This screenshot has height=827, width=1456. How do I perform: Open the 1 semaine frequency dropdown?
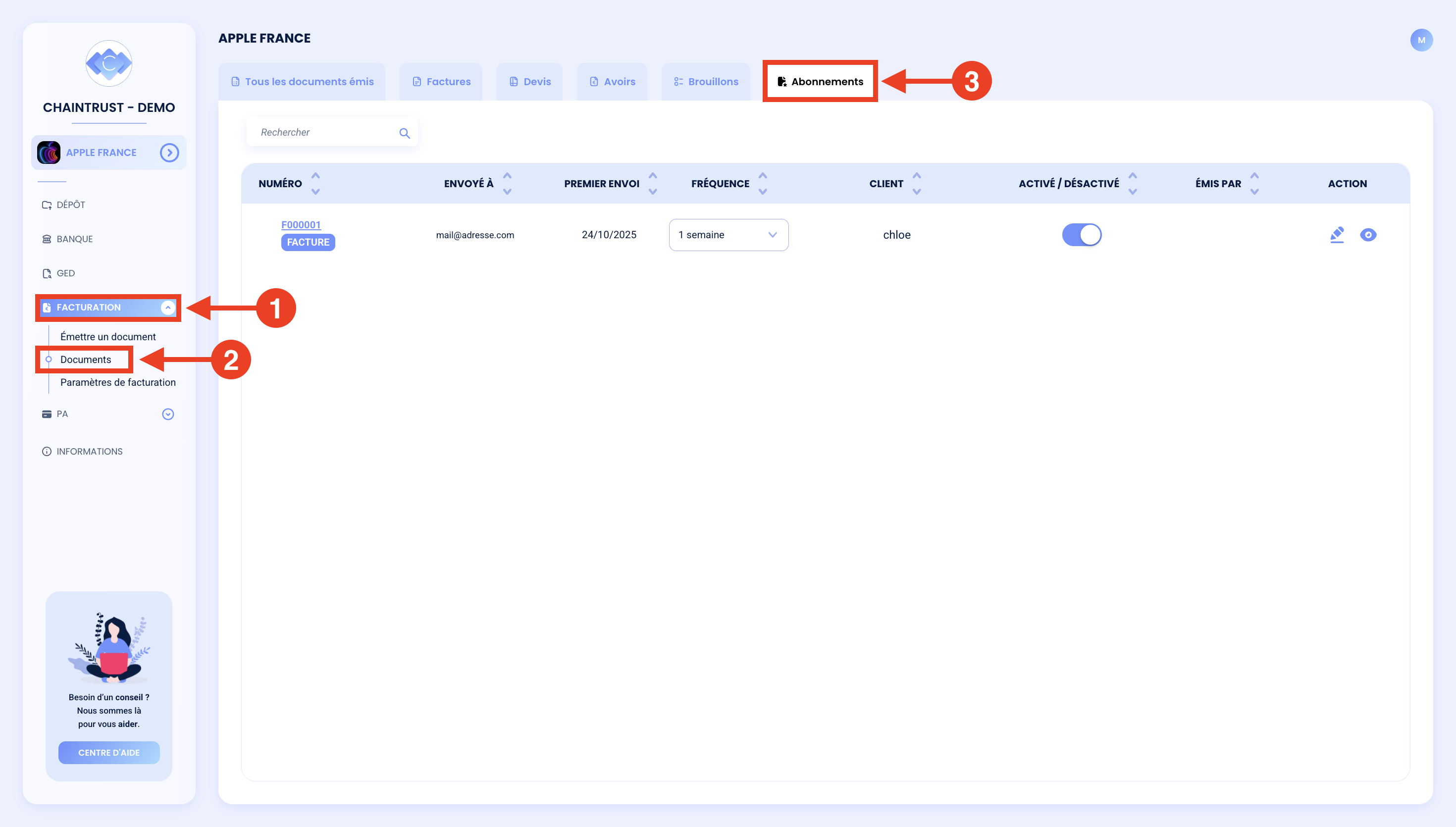tap(728, 235)
